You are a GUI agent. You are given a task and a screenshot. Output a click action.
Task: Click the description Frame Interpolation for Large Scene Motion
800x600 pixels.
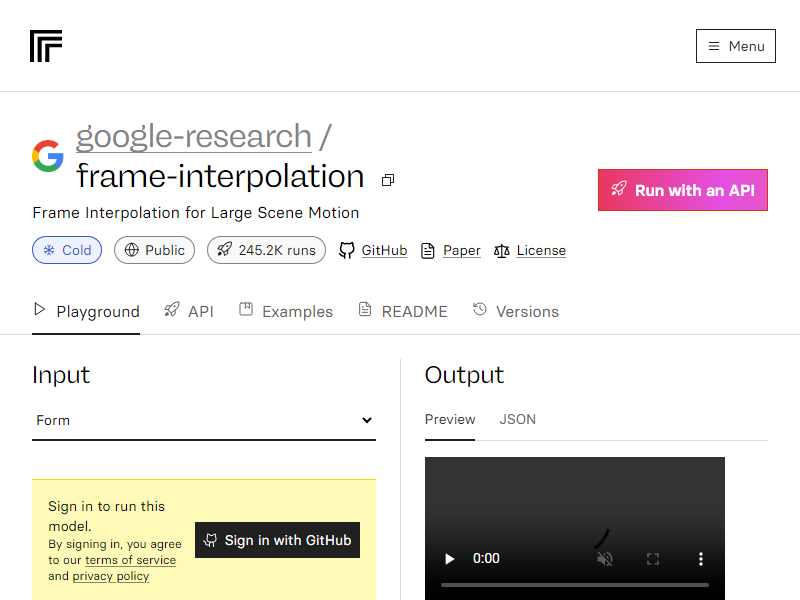(196, 213)
